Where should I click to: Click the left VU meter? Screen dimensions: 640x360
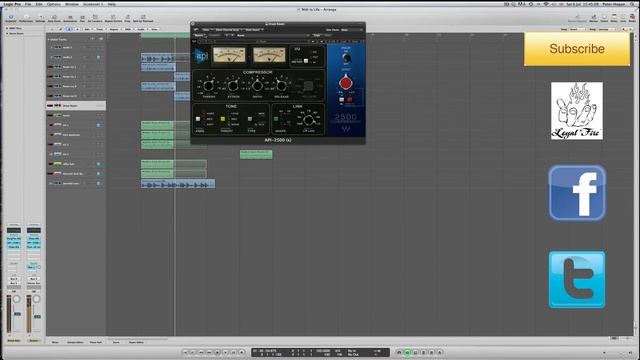229,56
